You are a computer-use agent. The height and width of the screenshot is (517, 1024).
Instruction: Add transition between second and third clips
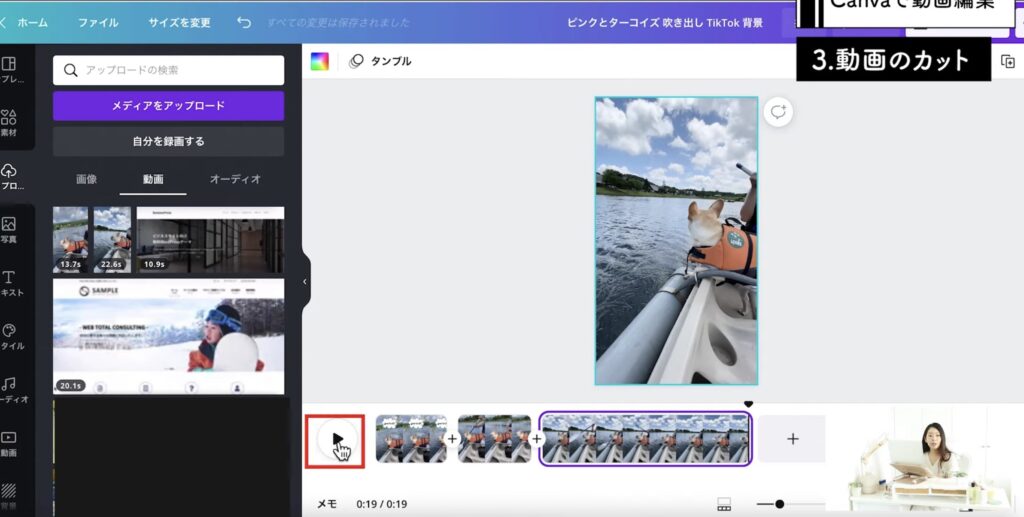click(536, 439)
